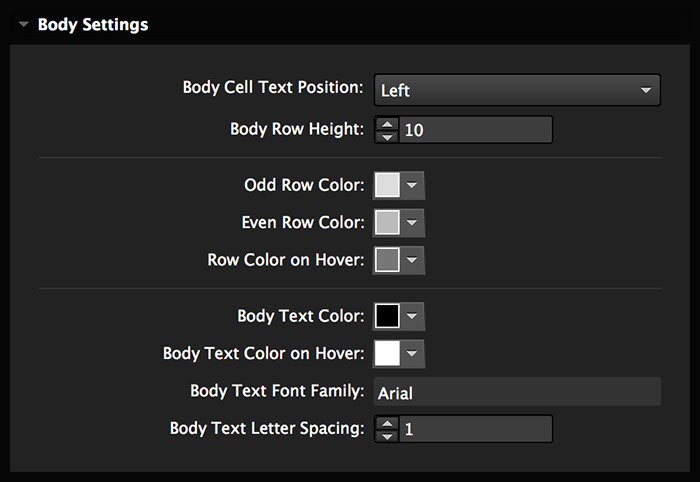700x482 pixels.
Task: Click the Body Text Letter Spacing label
Action: click(x=267, y=428)
